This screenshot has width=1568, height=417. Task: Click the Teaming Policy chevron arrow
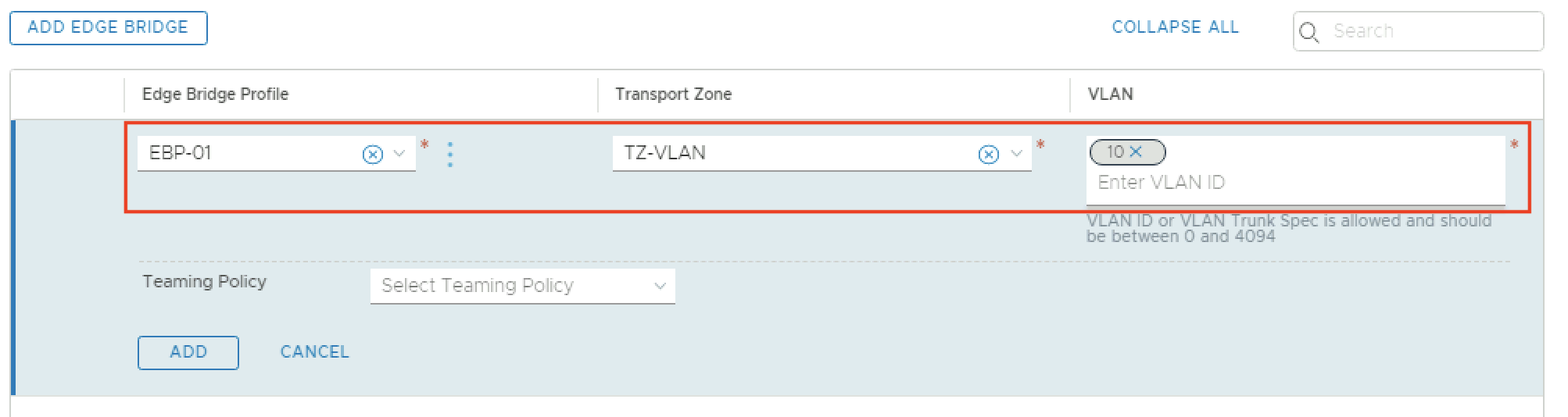tap(660, 286)
